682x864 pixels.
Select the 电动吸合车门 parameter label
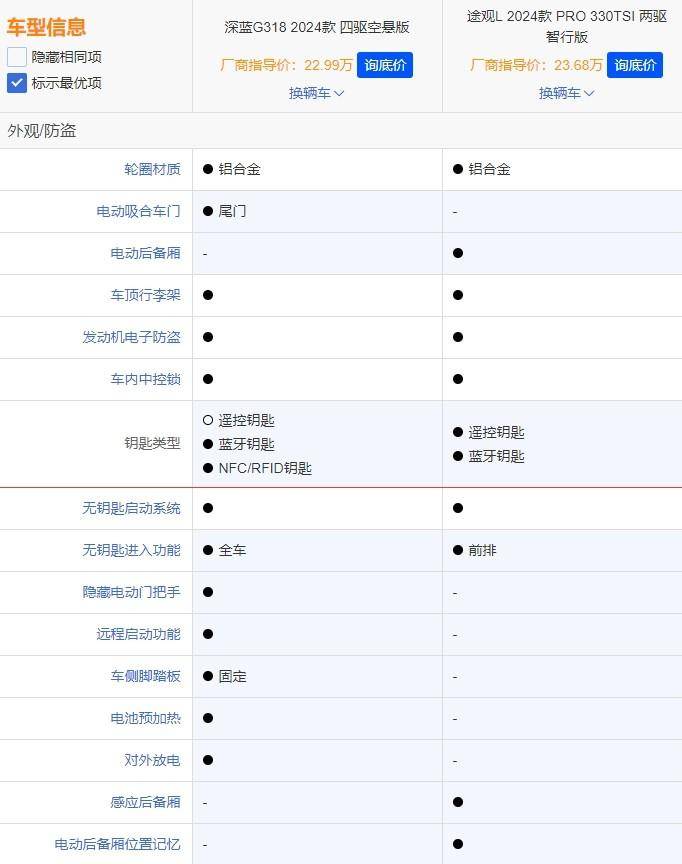[138, 212]
